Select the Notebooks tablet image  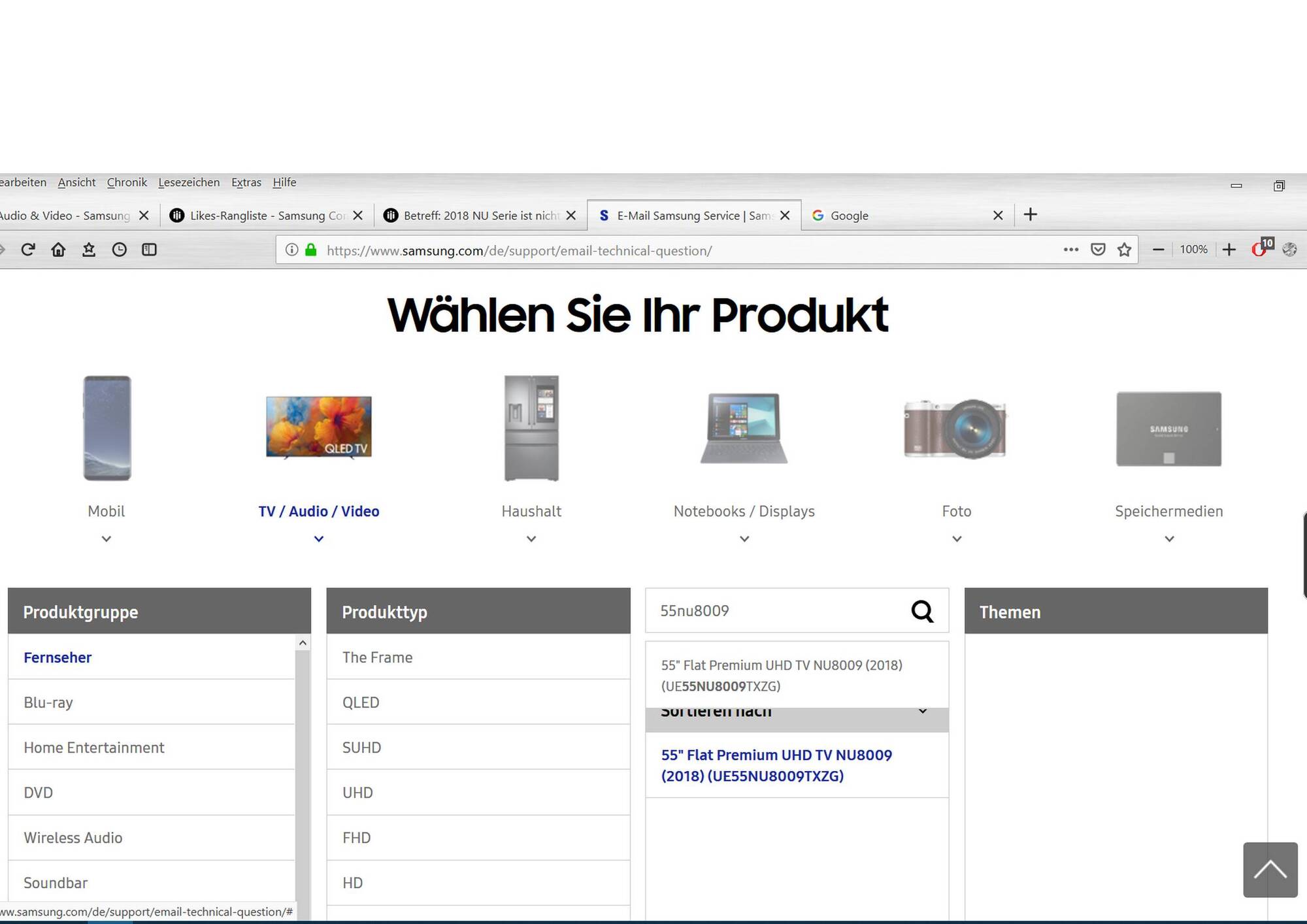(x=744, y=428)
